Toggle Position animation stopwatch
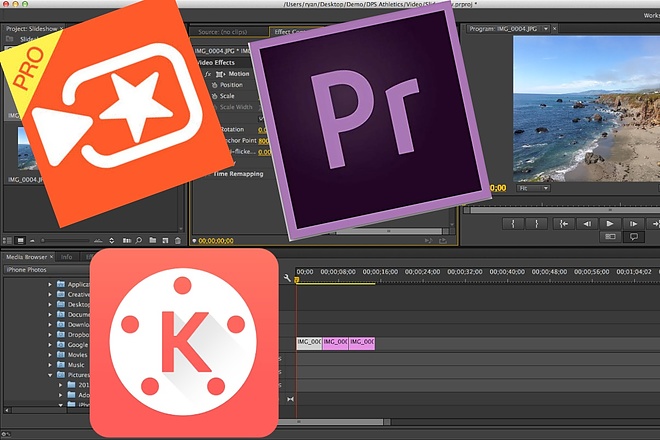Viewport: 660px width, 440px height. (215, 85)
